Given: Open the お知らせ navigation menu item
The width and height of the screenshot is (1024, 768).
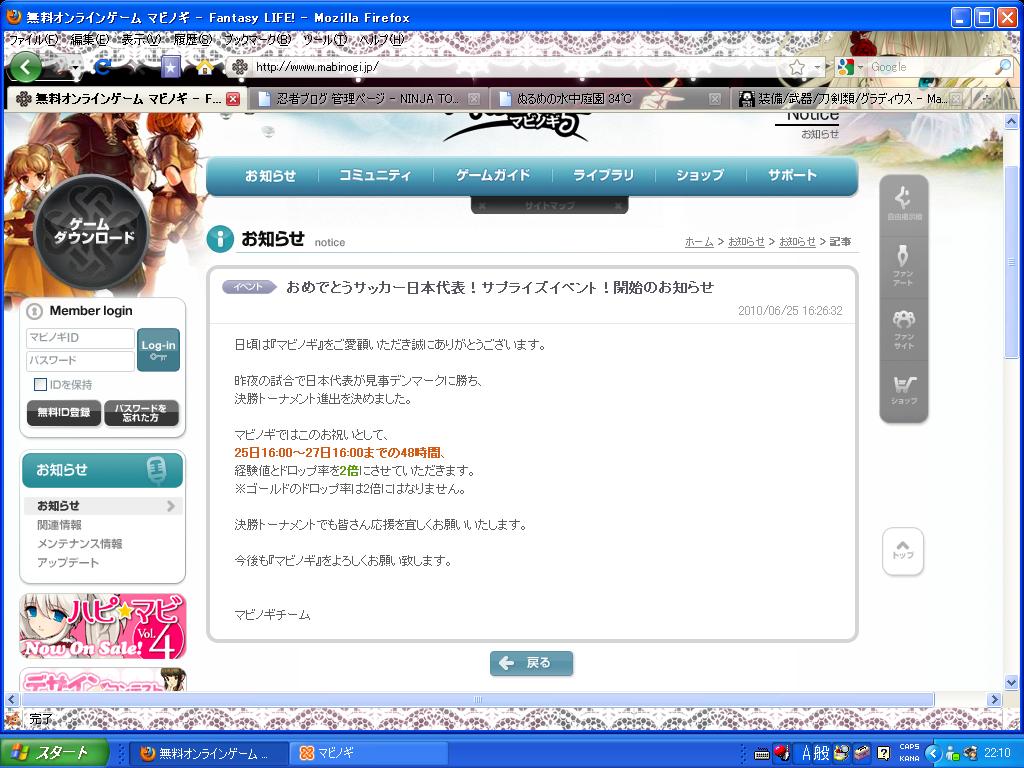Looking at the screenshot, I should coord(270,175).
